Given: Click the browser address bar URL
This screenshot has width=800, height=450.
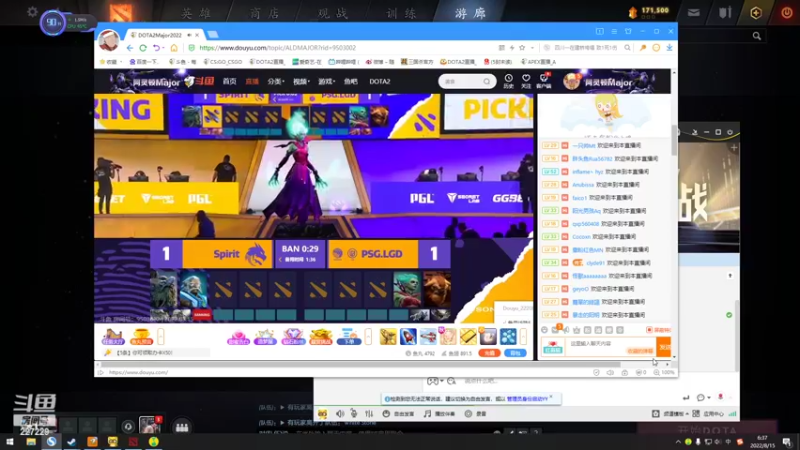Looking at the screenshot, I should coord(278,48).
